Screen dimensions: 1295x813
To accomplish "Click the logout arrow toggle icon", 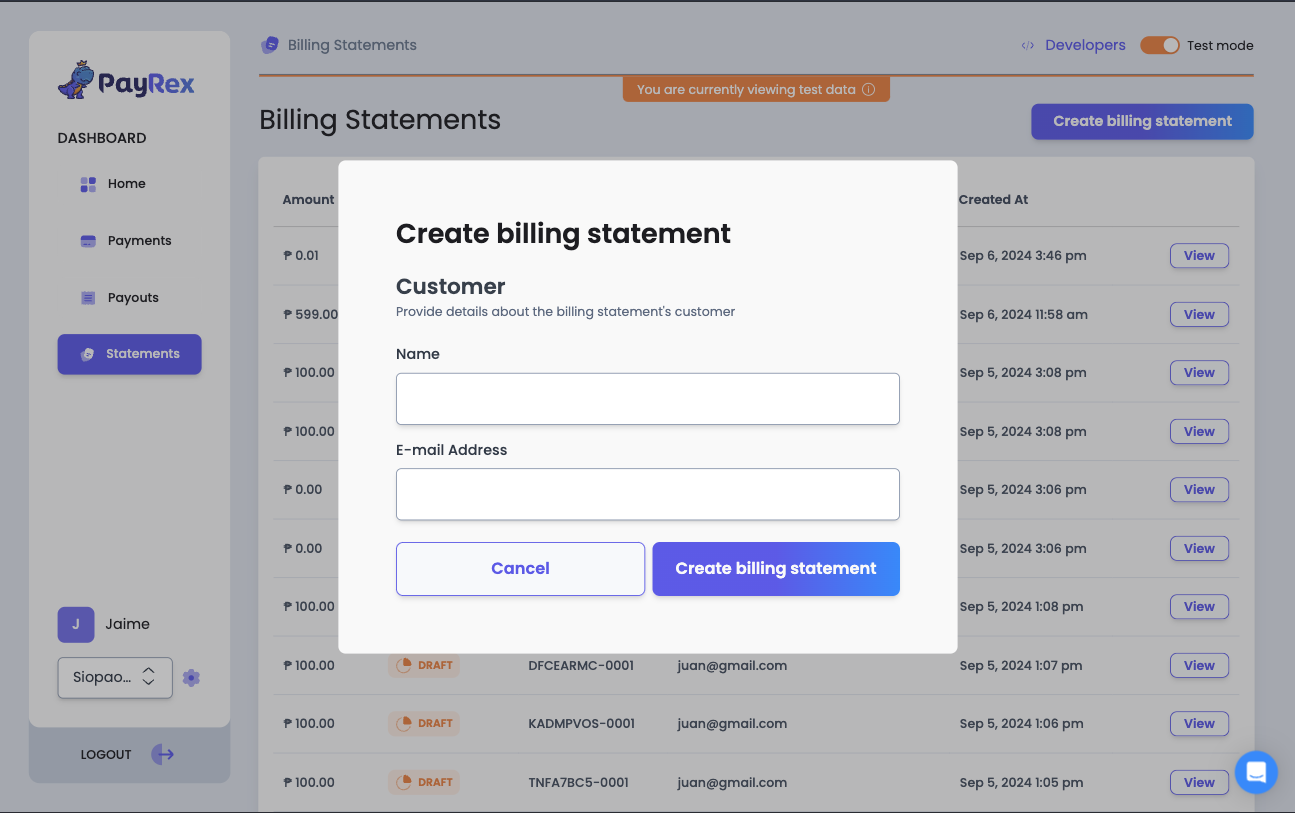I will [x=162, y=754].
